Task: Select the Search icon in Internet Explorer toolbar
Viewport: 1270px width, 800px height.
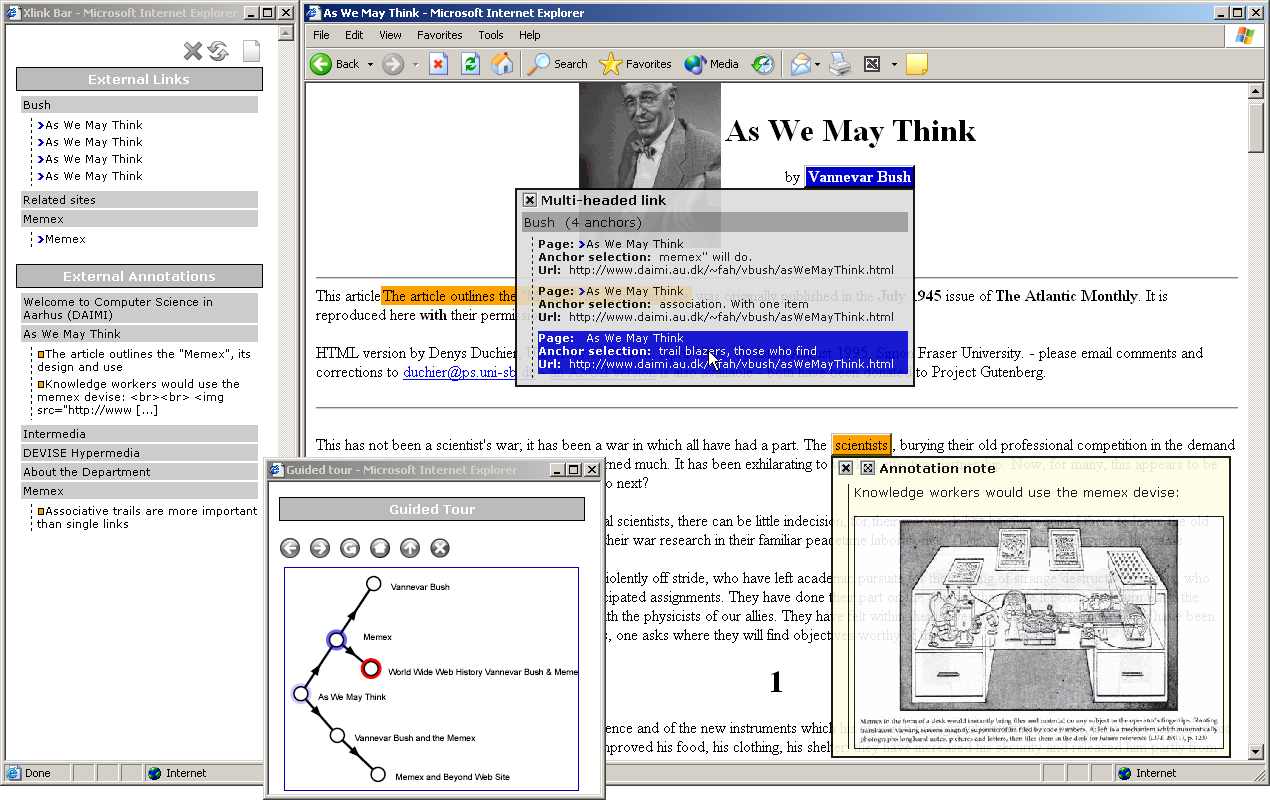Action: 556,63
